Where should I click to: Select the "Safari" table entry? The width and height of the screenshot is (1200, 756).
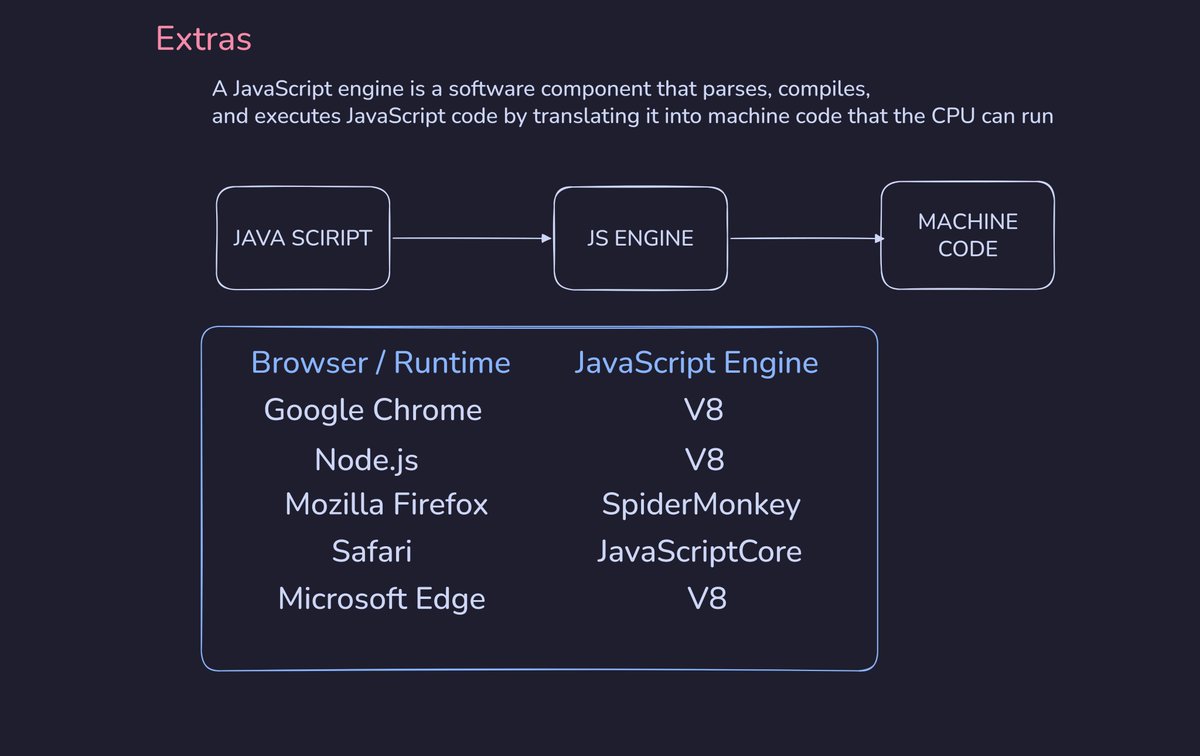pos(372,551)
